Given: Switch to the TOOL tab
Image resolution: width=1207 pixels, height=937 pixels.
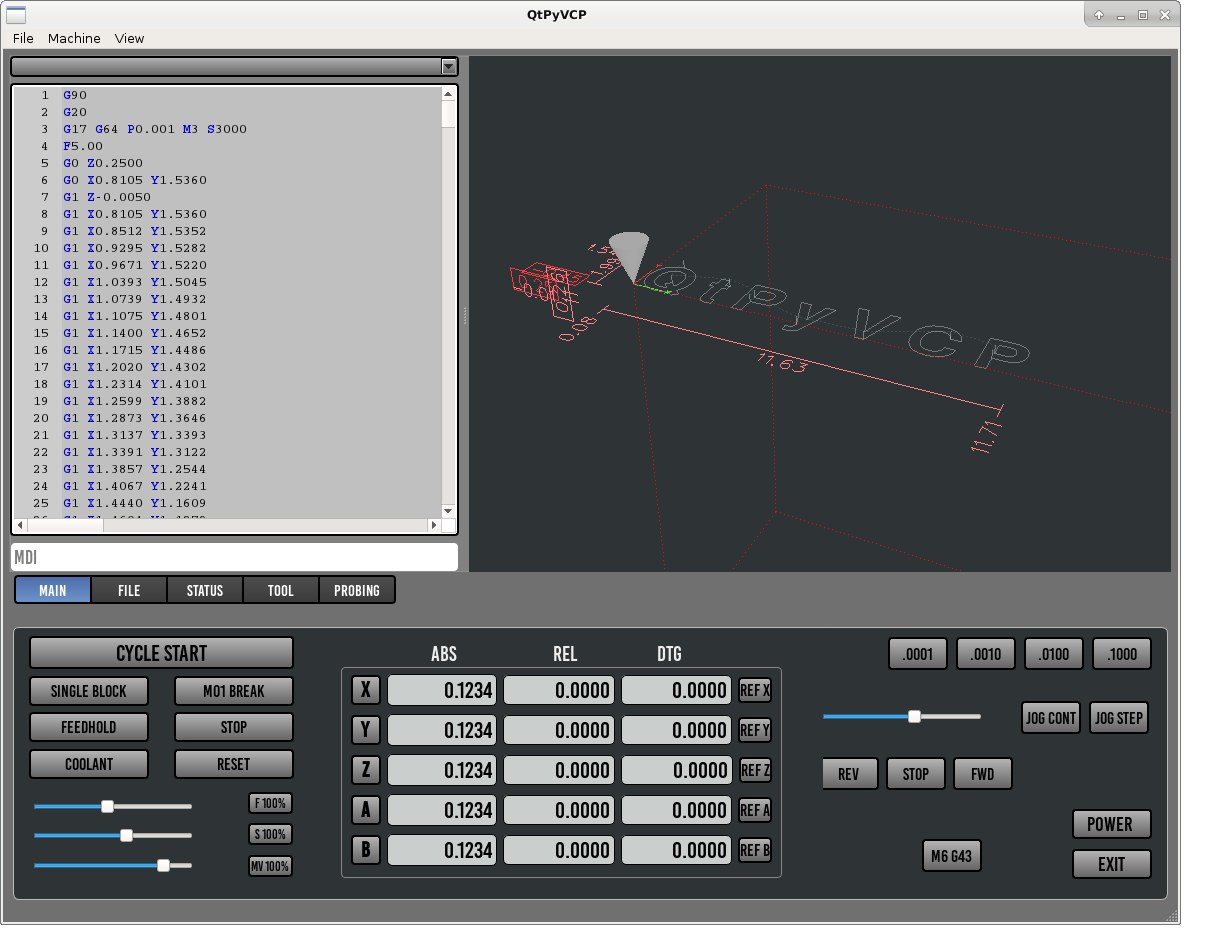Looking at the screenshot, I should click(281, 590).
